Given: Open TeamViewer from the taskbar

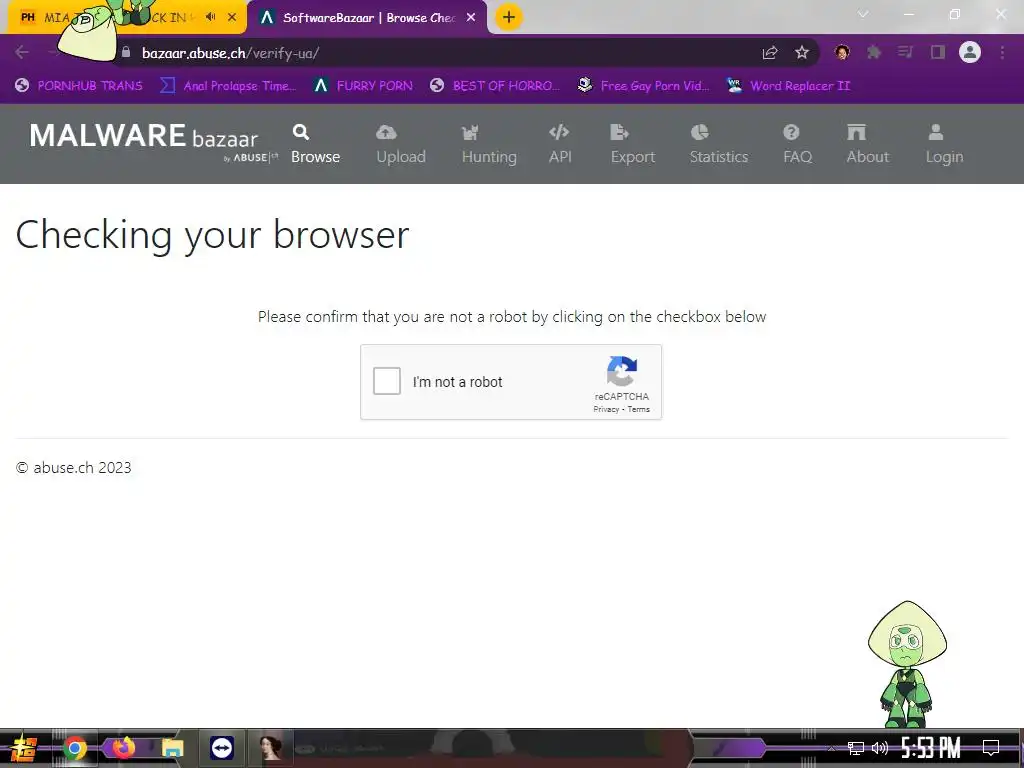Looking at the screenshot, I should tap(222, 748).
